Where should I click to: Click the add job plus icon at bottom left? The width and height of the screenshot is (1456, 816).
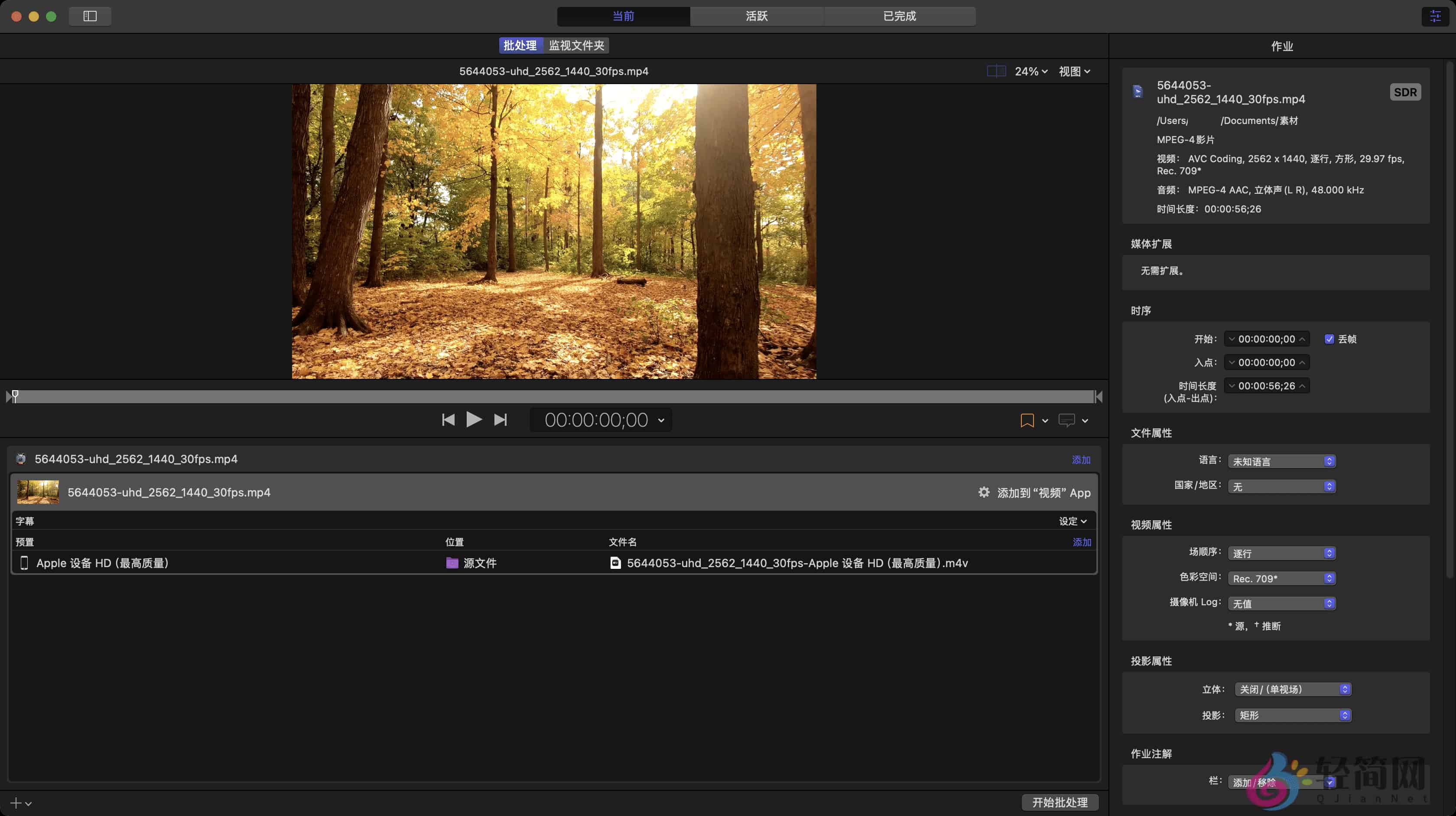point(15,803)
